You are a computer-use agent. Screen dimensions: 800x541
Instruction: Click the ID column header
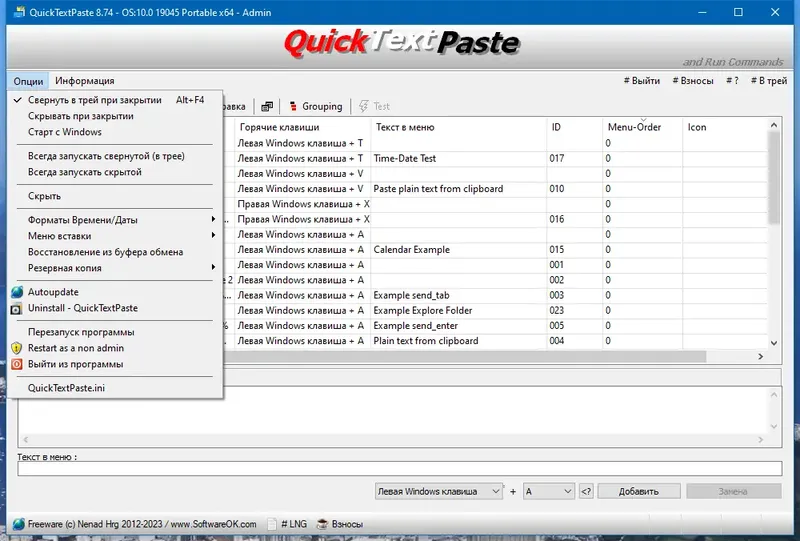coord(574,127)
